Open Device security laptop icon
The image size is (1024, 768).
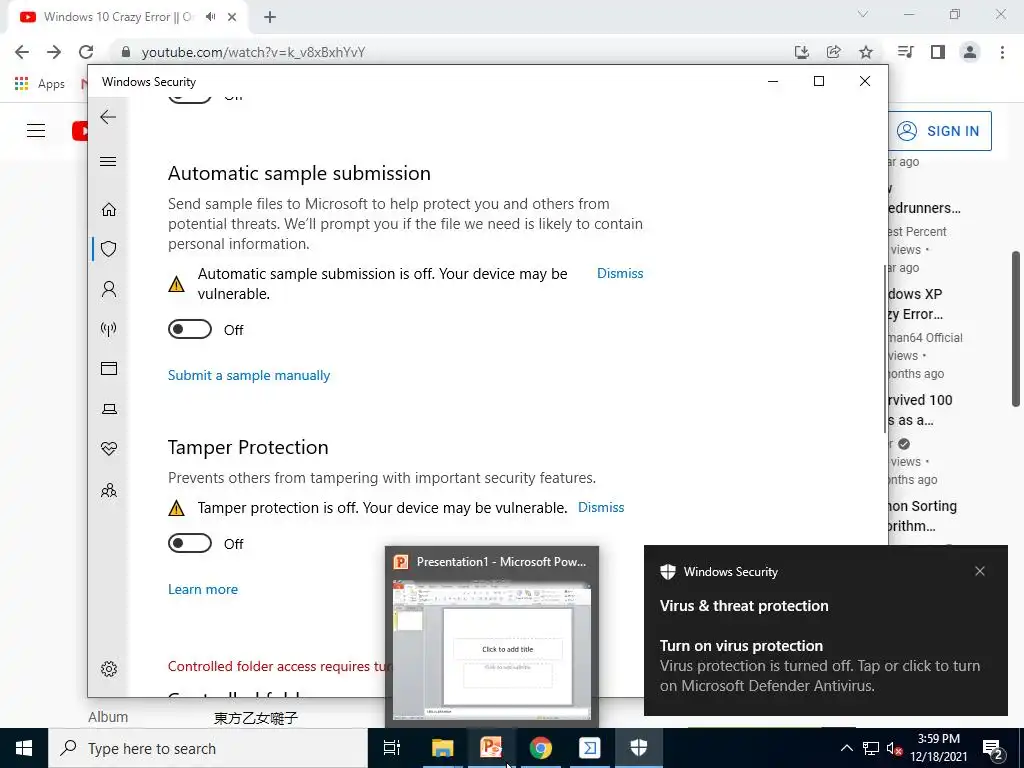(108, 409)
